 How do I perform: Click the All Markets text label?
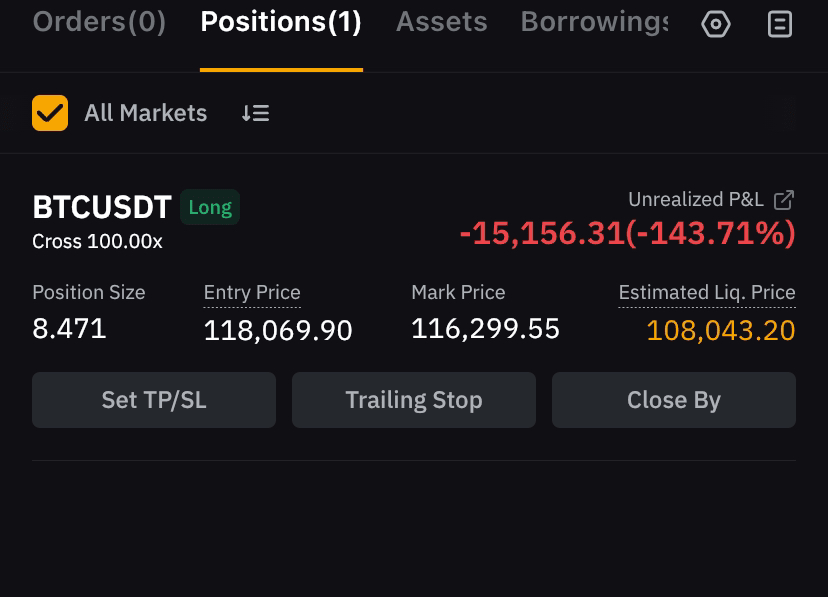pyautogui.click(x=145, y=113)
